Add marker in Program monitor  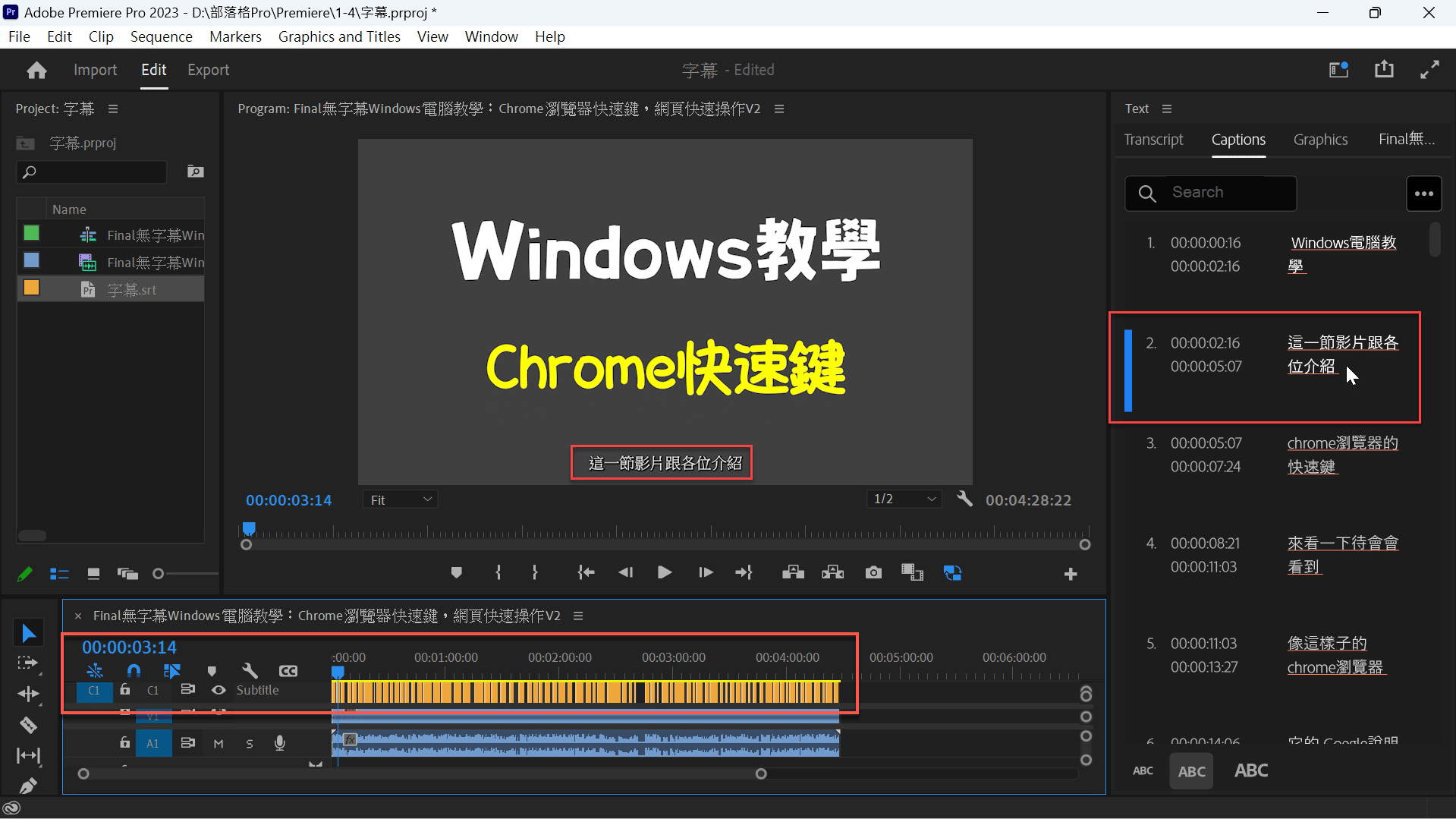click(456, 573)
